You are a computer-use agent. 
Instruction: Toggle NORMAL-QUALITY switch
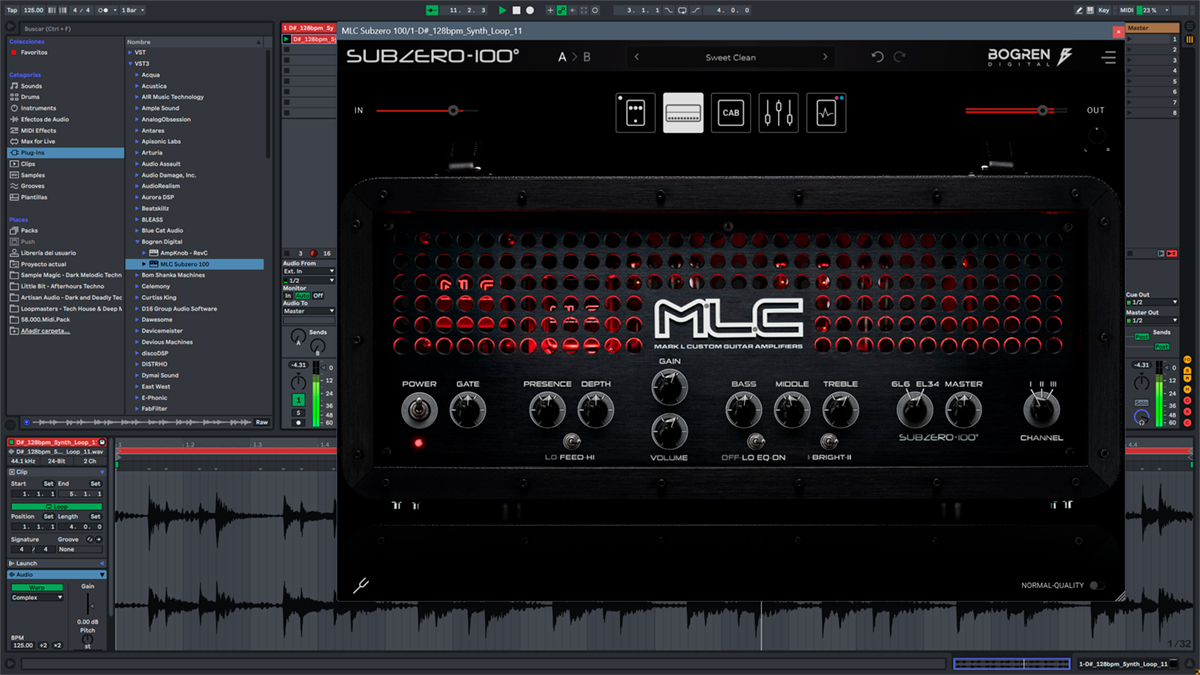coord(1098,586)
